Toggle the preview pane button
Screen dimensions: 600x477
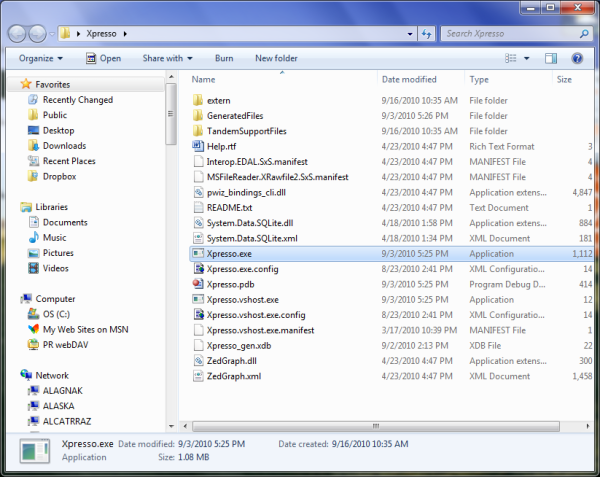click(x=552, y=58)
